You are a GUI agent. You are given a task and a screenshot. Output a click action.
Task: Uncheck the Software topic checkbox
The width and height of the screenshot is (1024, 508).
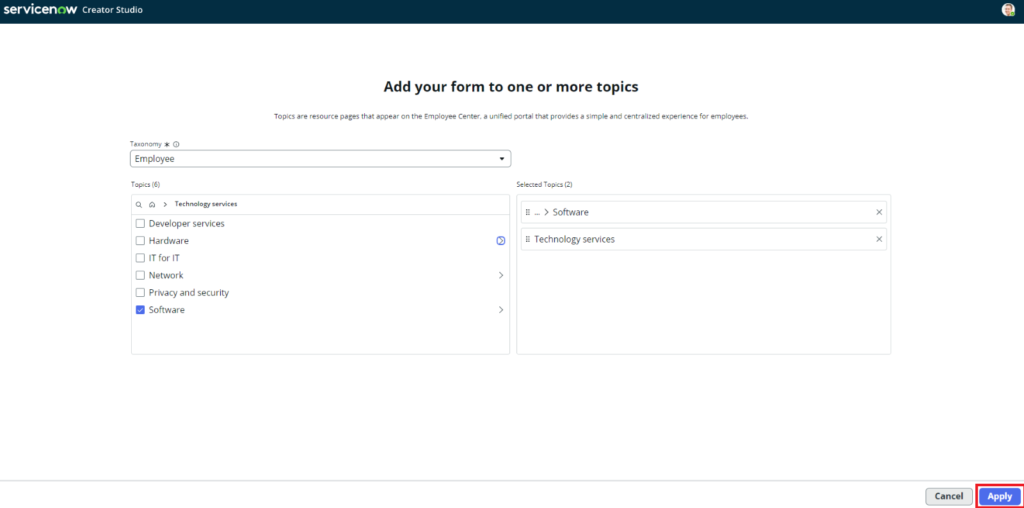coord(141,310)
